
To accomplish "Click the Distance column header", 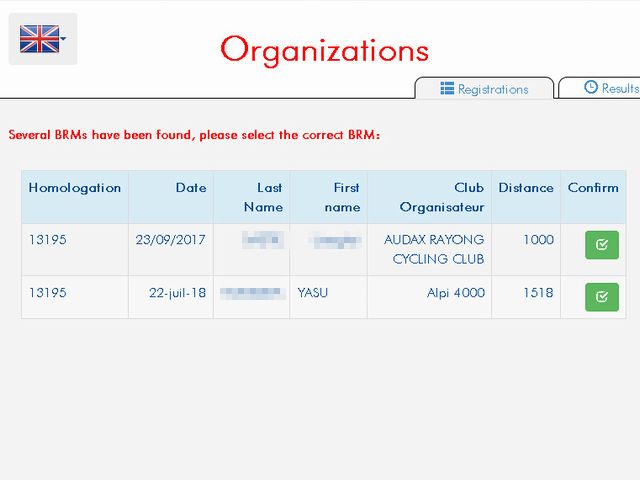I will (x=525, y=188).
